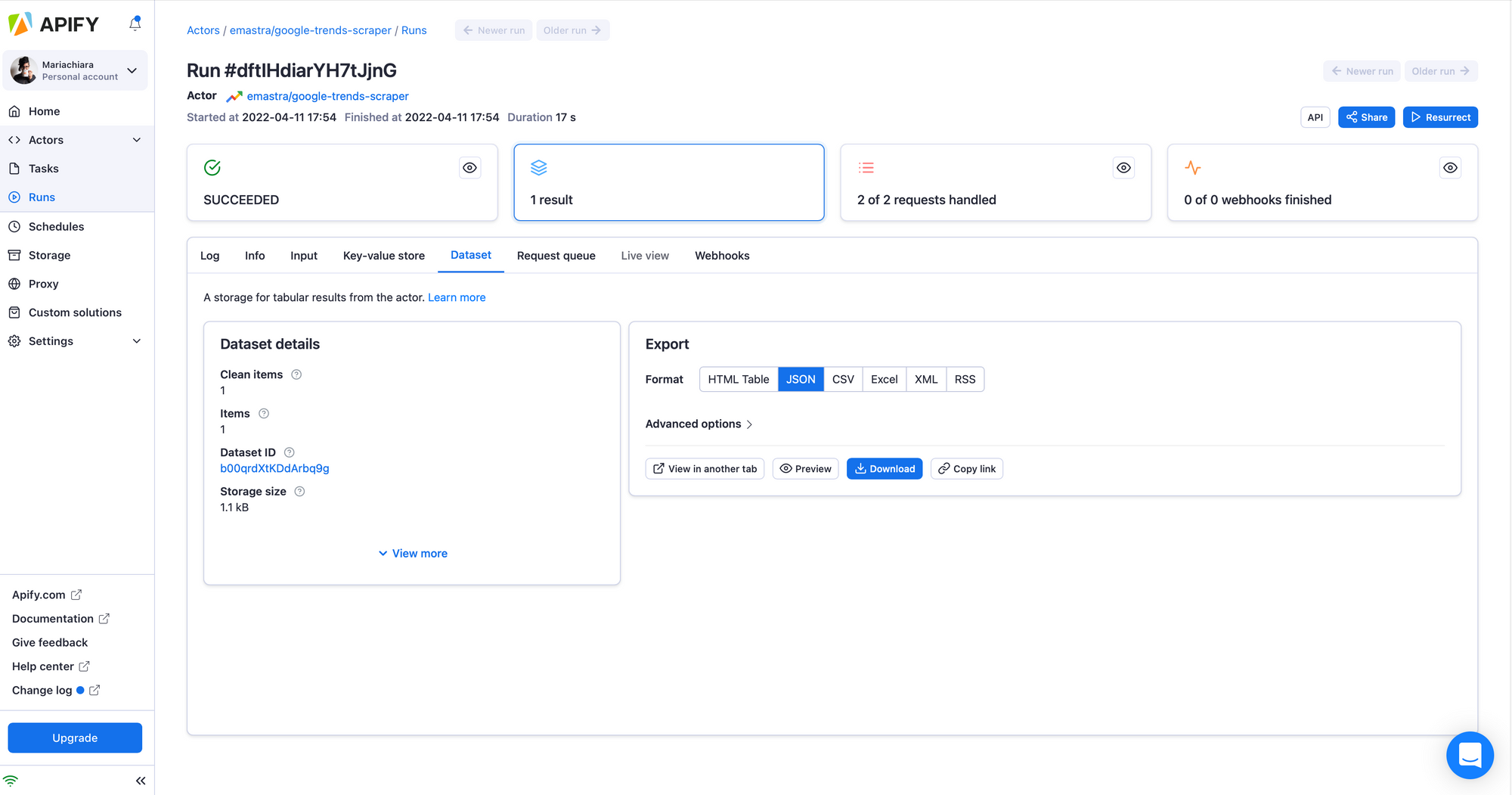Click the API button

pyautogui.click(x=1315, y=117)
